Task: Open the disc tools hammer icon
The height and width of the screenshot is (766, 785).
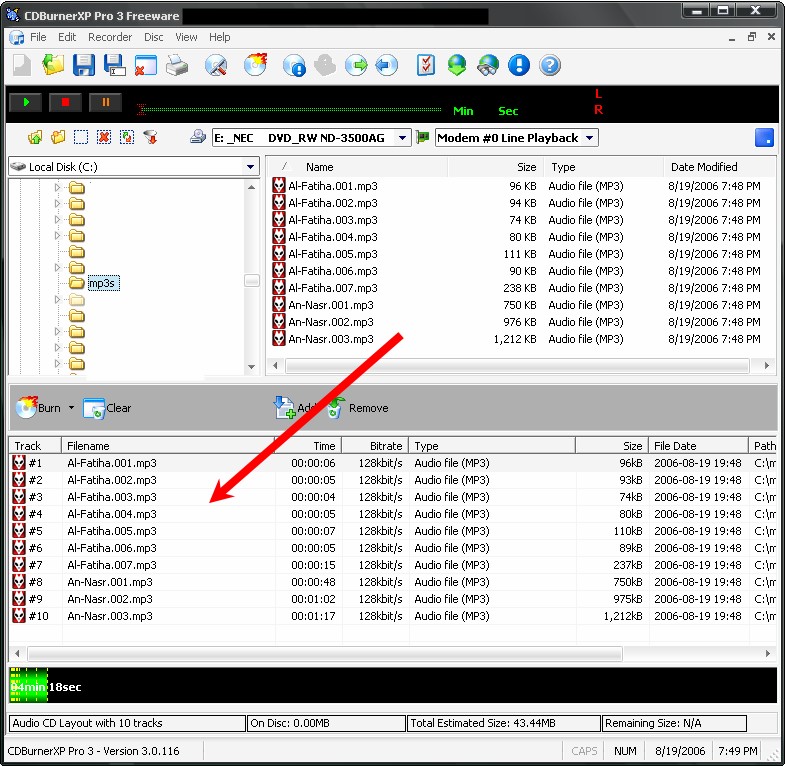Action: click(216, 65)
